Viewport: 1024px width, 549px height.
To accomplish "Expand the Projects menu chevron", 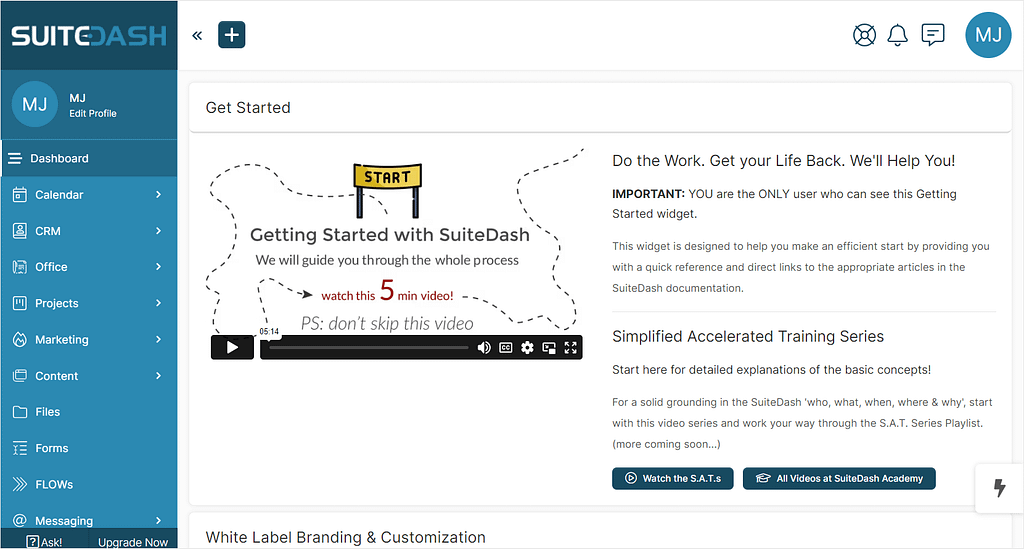I will coord(158,303).
